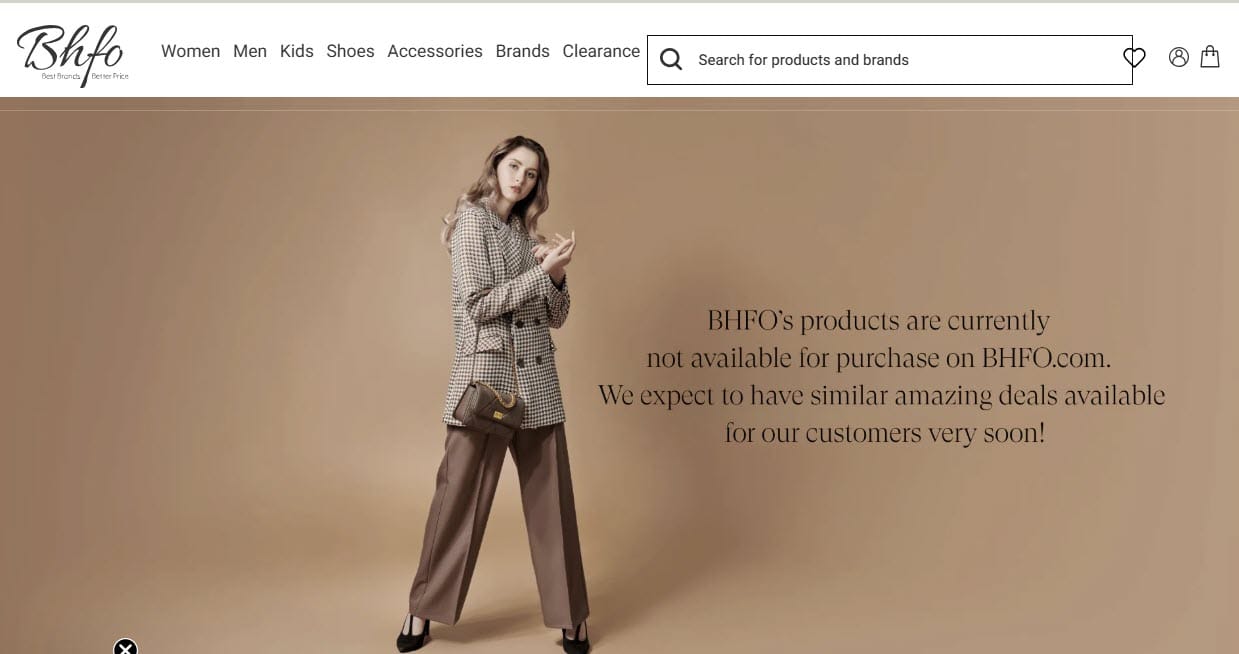Open the Brands menu
1239x654 pixels.
(523, 51)
